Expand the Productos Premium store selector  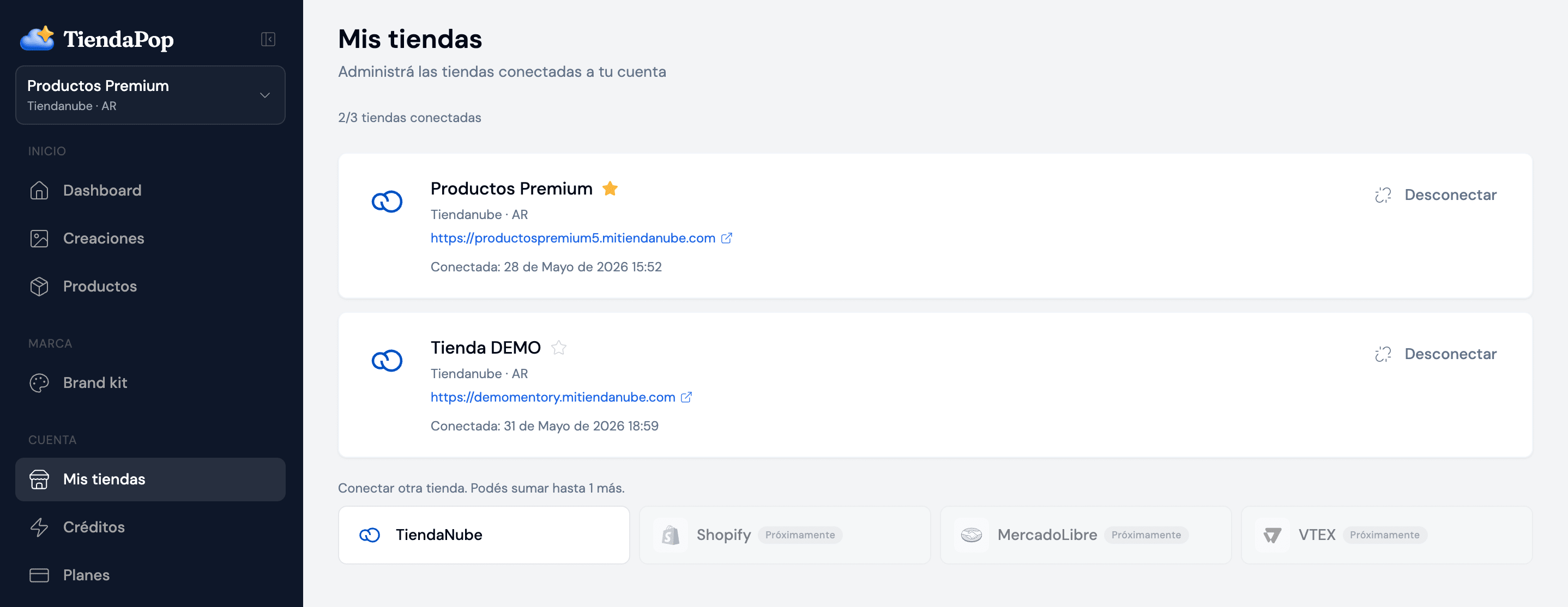[x=150, y=95]
